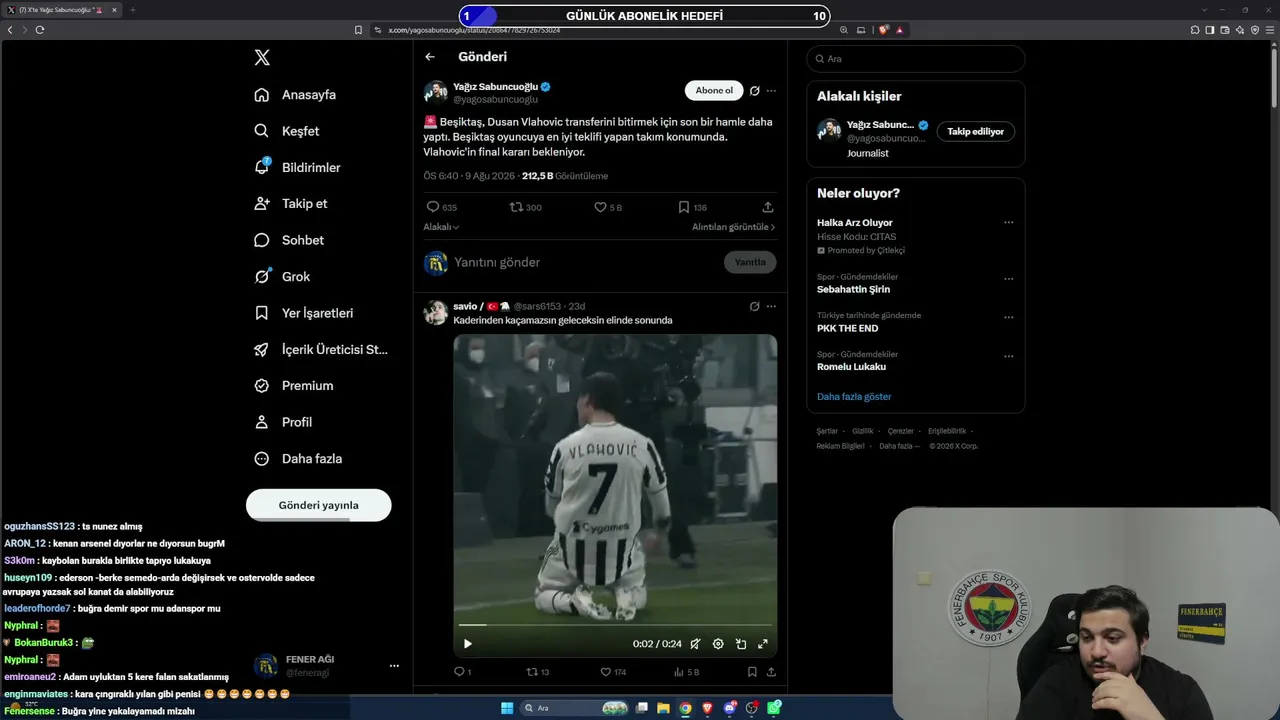
Task: Reload the browser page
Action: tap(40, 30)
